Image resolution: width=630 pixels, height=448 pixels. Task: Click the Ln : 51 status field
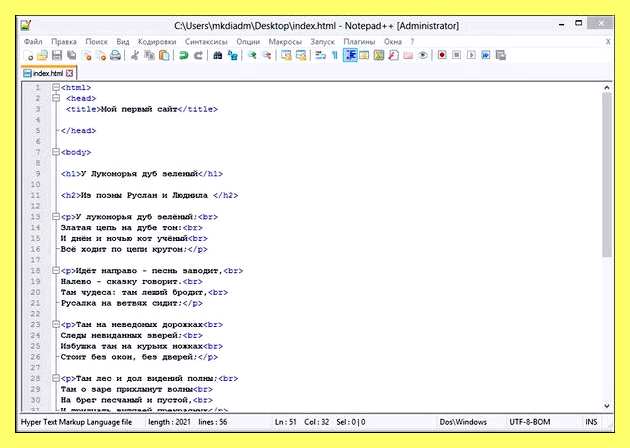tap(285, 422)
